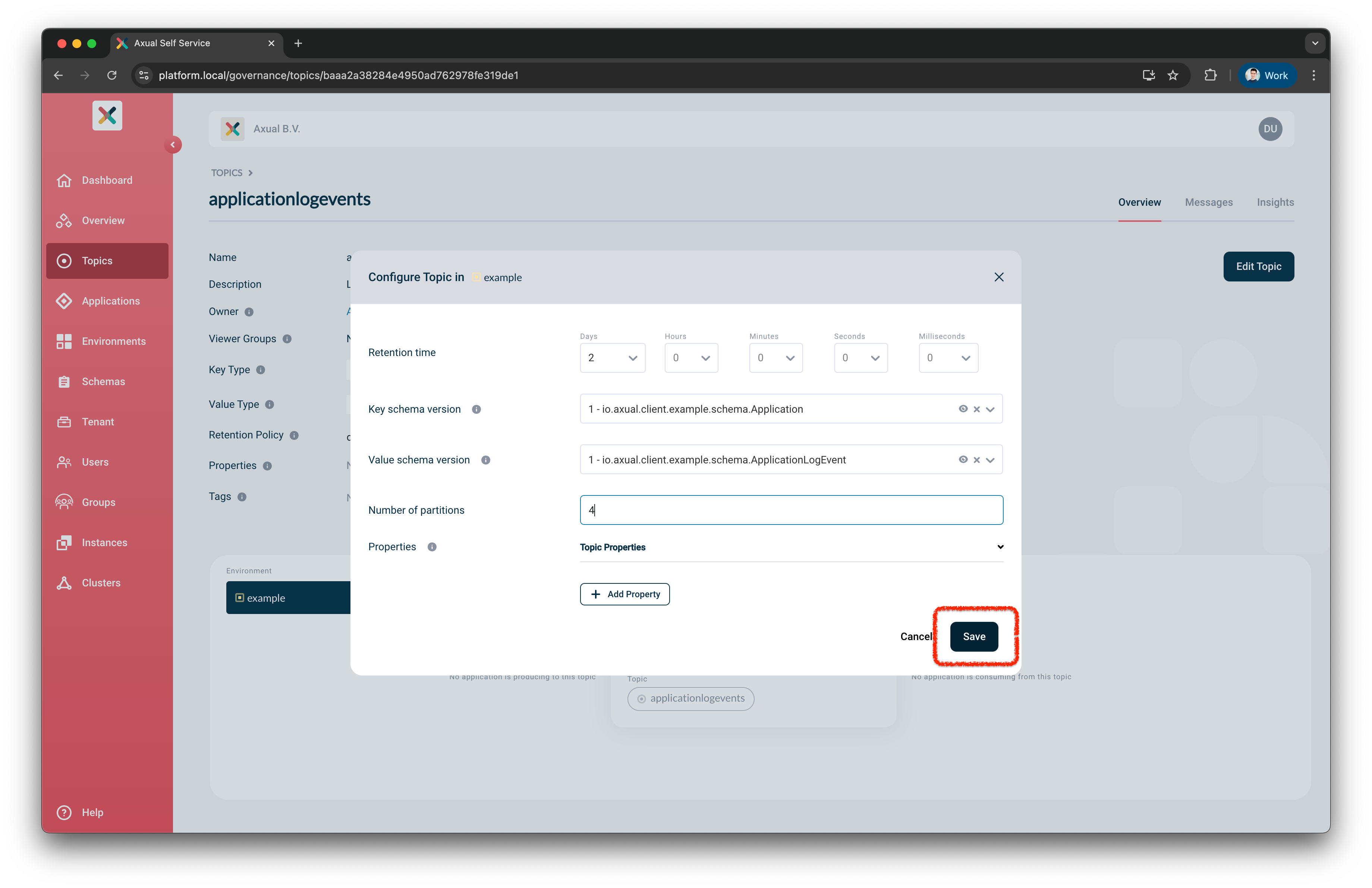Collapse the sidebar using the chevron
Viewport: 1372px width, 888px height.
(x=173, y=145)
